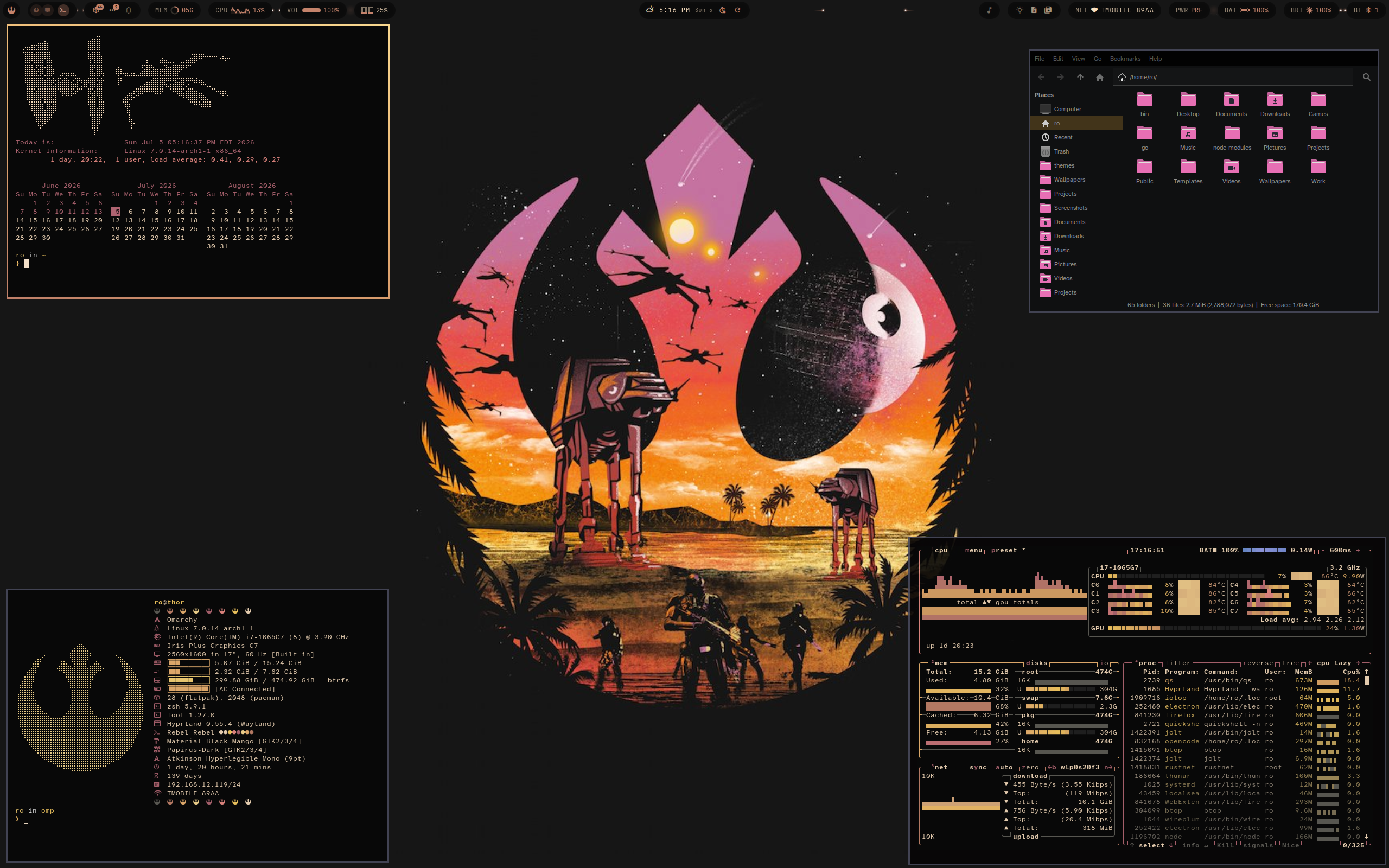Viewport: 1389px width, 868px height.
Task: Toggle PWR PRF power profile in top bar
Action: click(1189, 10)
